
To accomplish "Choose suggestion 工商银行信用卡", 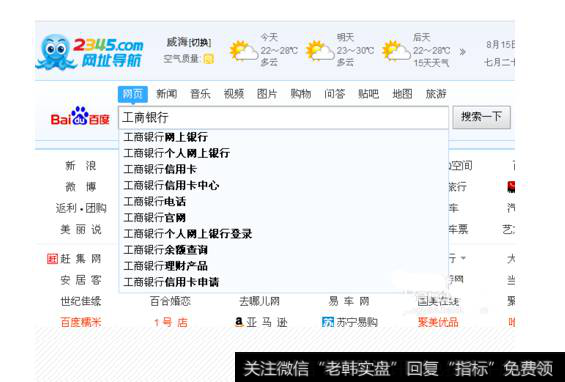I will 284,169.
